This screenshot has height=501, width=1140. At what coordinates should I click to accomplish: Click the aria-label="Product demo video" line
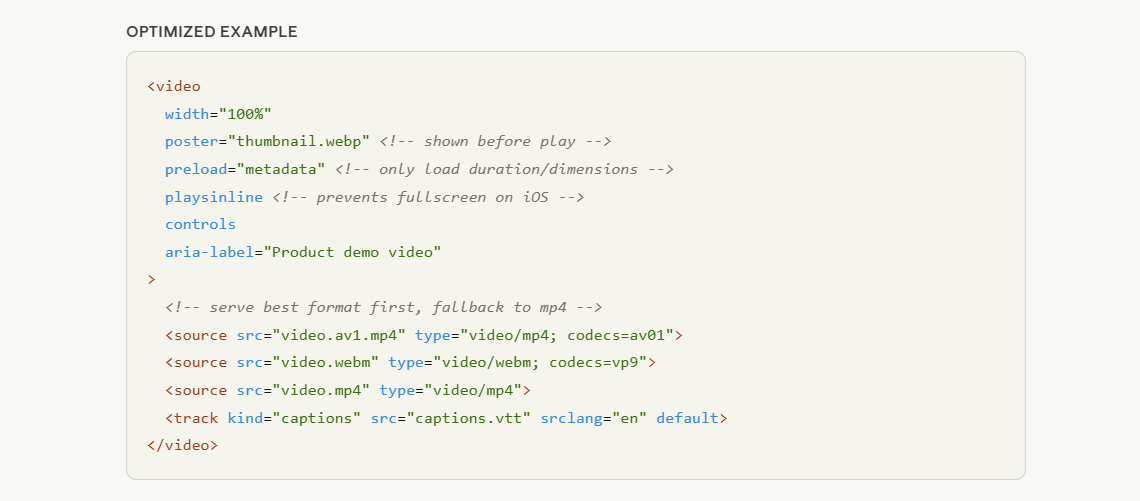click(303, 252)
